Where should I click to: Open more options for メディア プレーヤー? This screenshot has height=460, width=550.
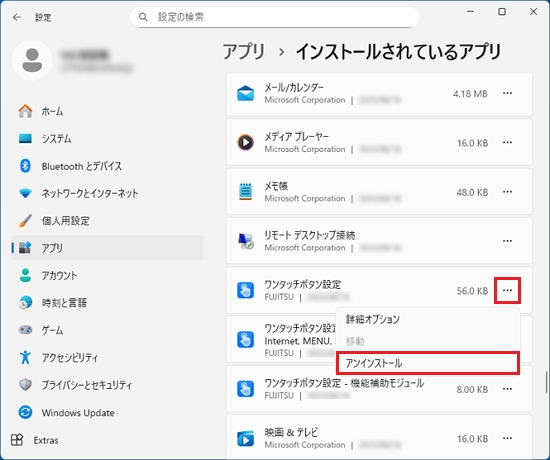pyautogui.click(x=507, y=142)
